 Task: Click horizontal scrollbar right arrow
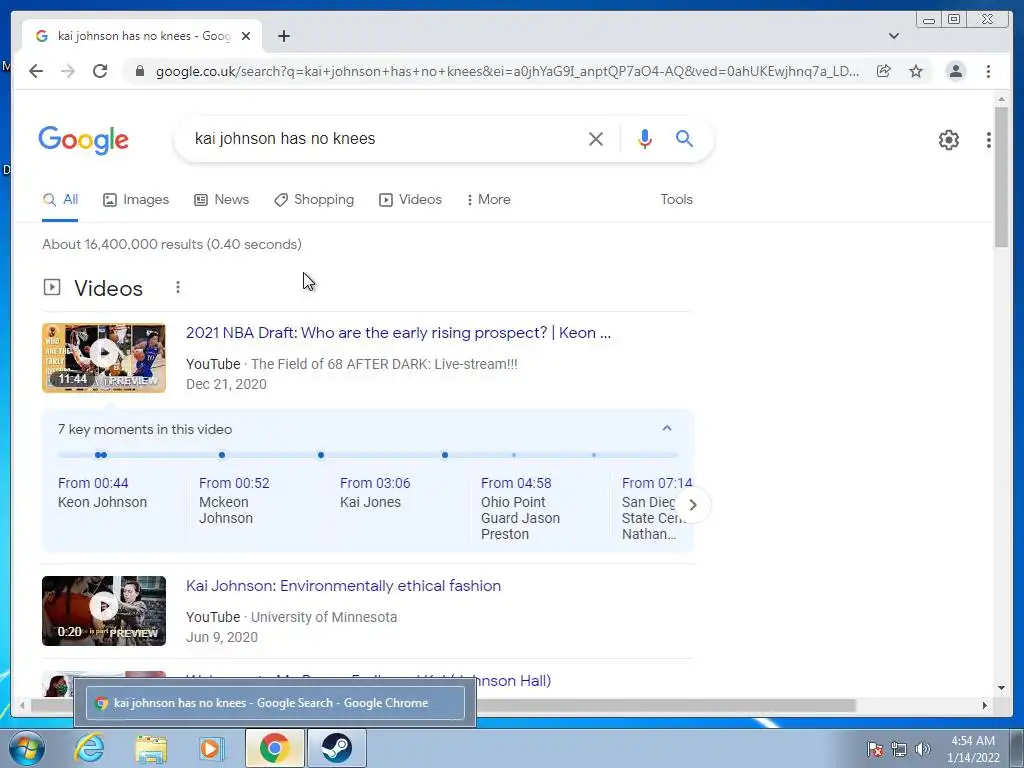tap(985, 705)
